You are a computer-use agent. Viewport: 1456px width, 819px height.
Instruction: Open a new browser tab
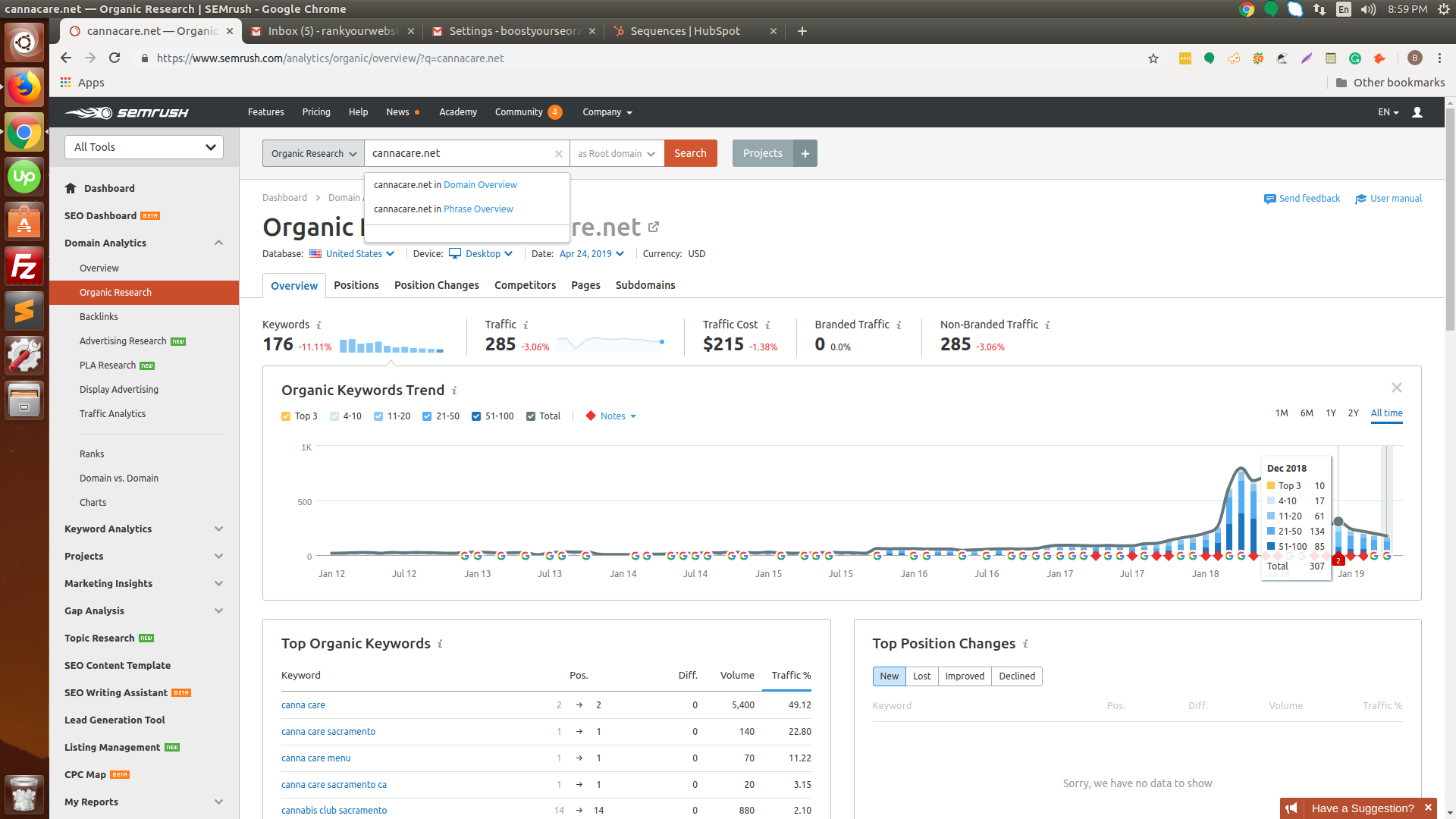coord(802,31)
